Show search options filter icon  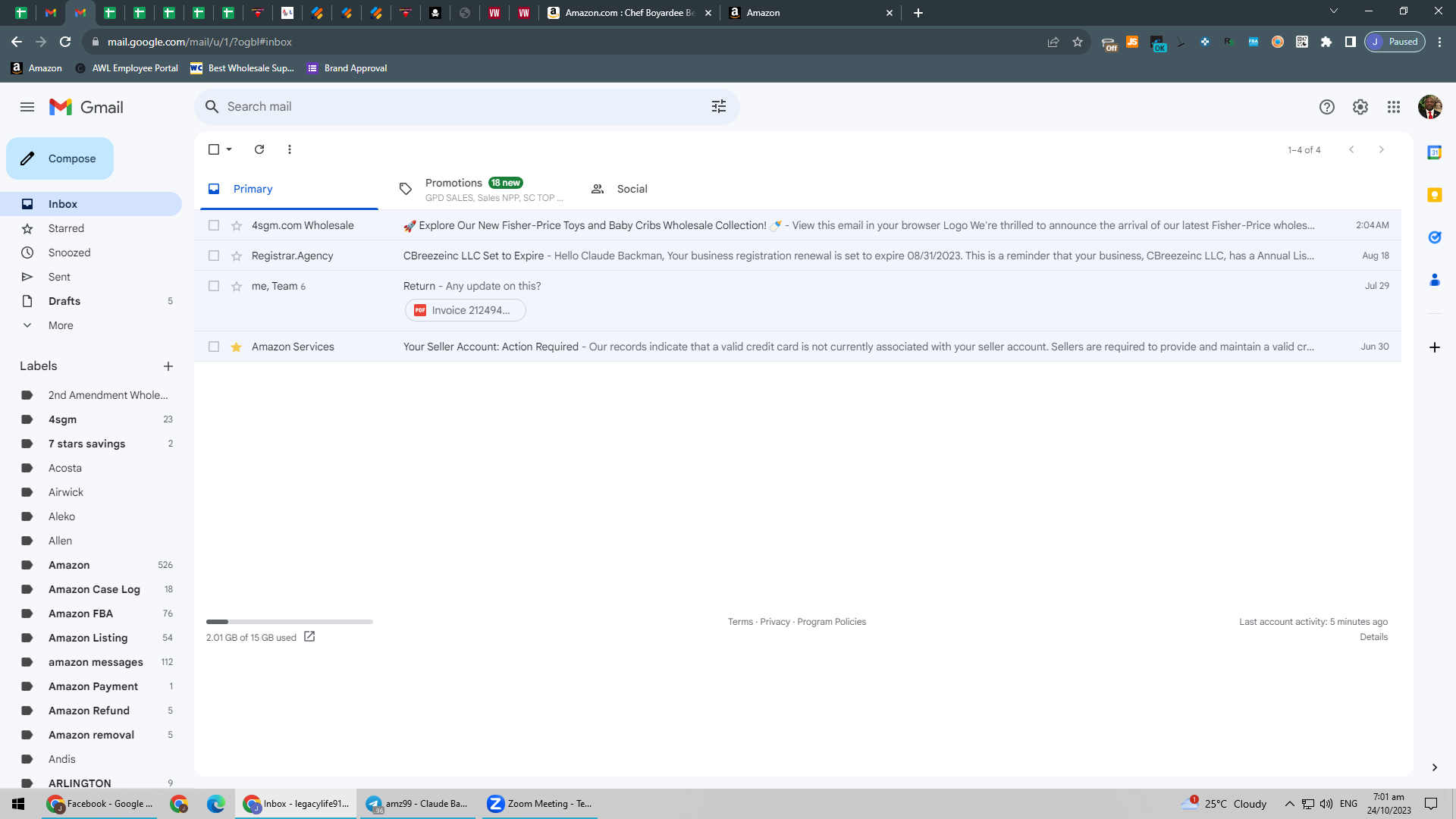pyautogui.click(x=719, y=107)
